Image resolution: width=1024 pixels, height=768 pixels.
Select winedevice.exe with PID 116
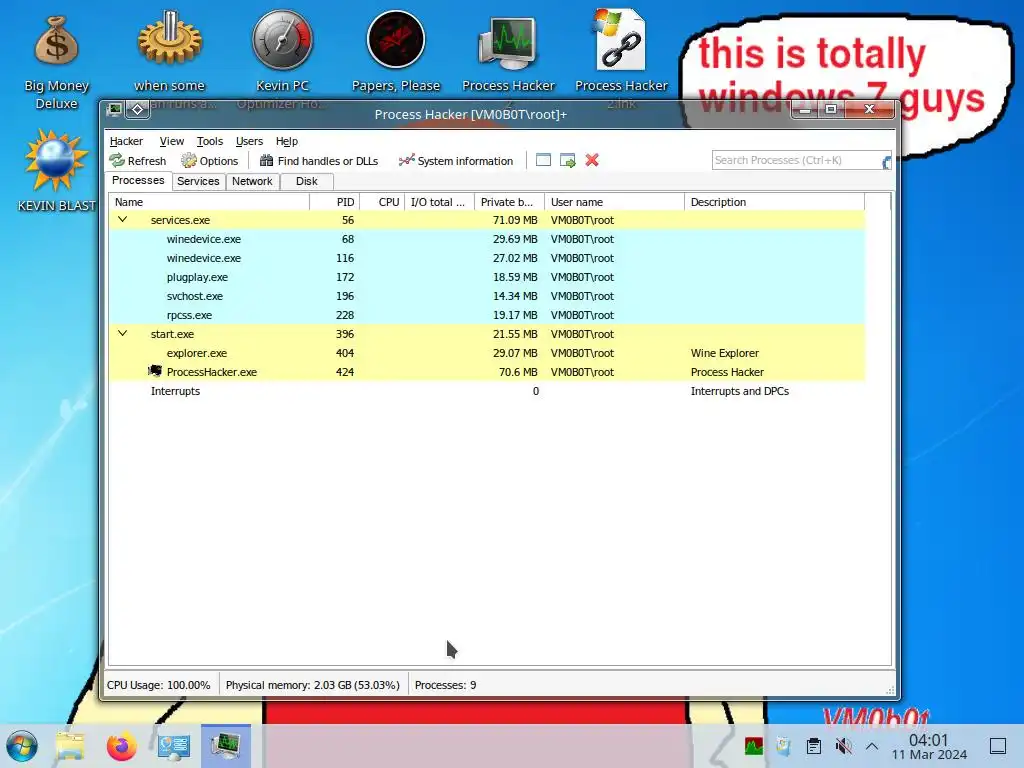pyautogui.click(x=487, y=258)
